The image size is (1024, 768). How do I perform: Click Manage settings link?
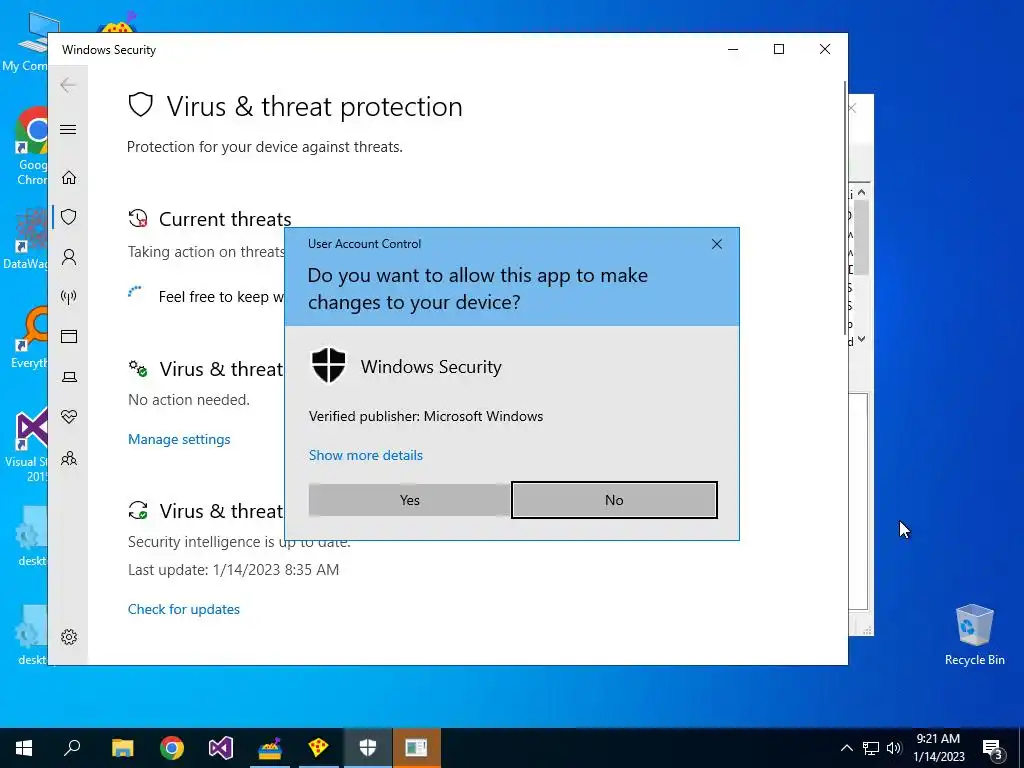coord(179,440)
